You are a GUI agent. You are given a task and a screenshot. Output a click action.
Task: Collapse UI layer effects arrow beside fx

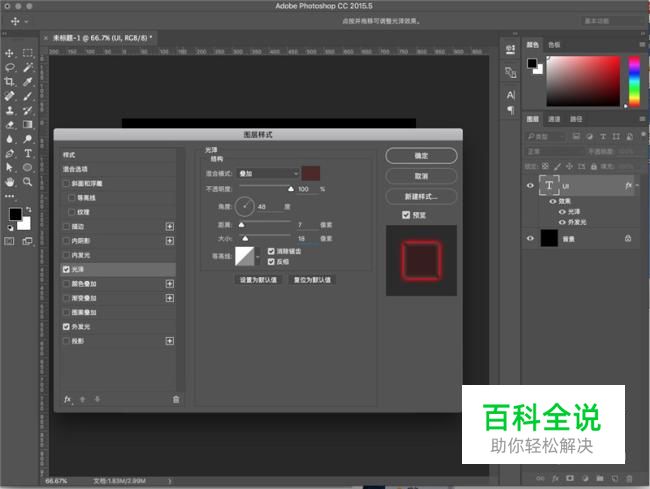pos(638,186)
